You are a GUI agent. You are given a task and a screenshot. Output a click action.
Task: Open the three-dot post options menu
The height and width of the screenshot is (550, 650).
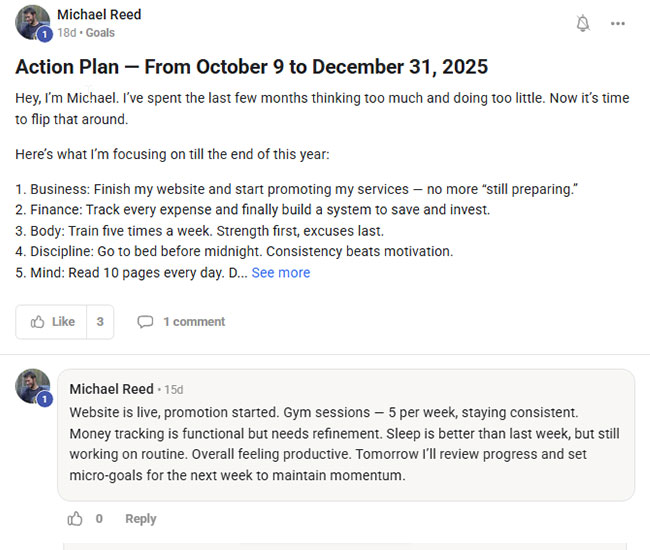click(x=618, y=23)
